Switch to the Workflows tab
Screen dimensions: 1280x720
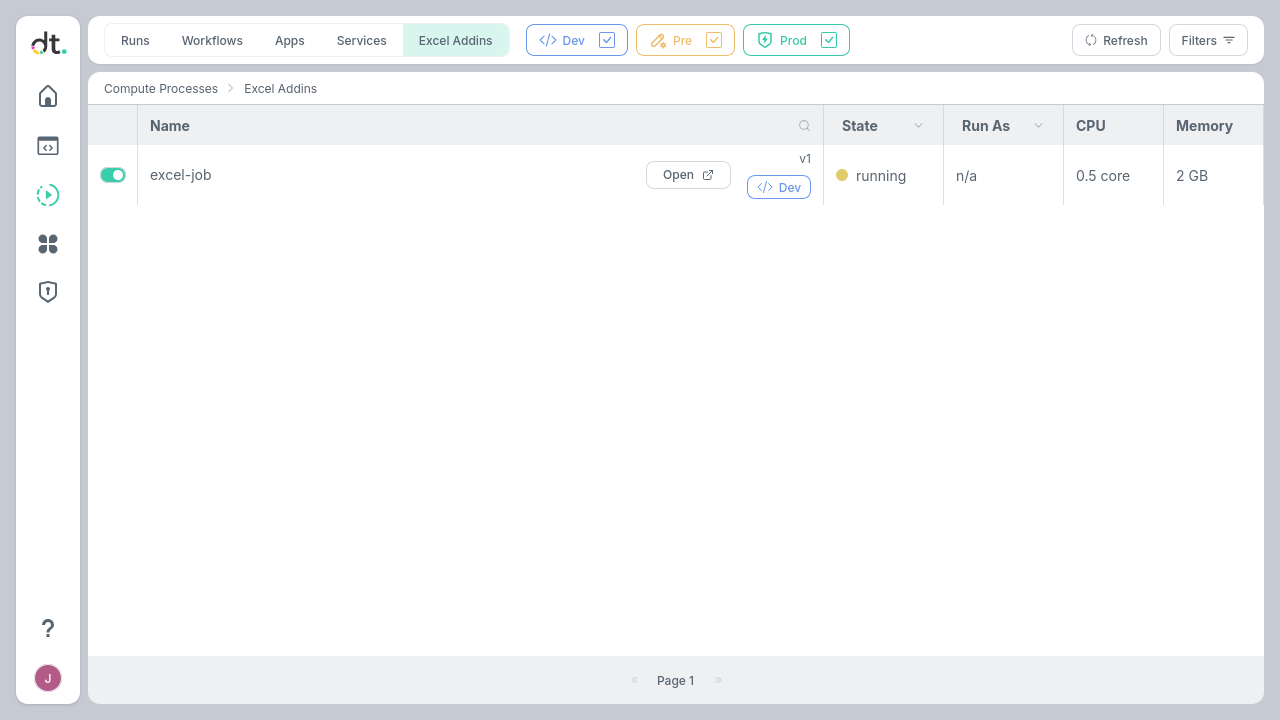212,41
